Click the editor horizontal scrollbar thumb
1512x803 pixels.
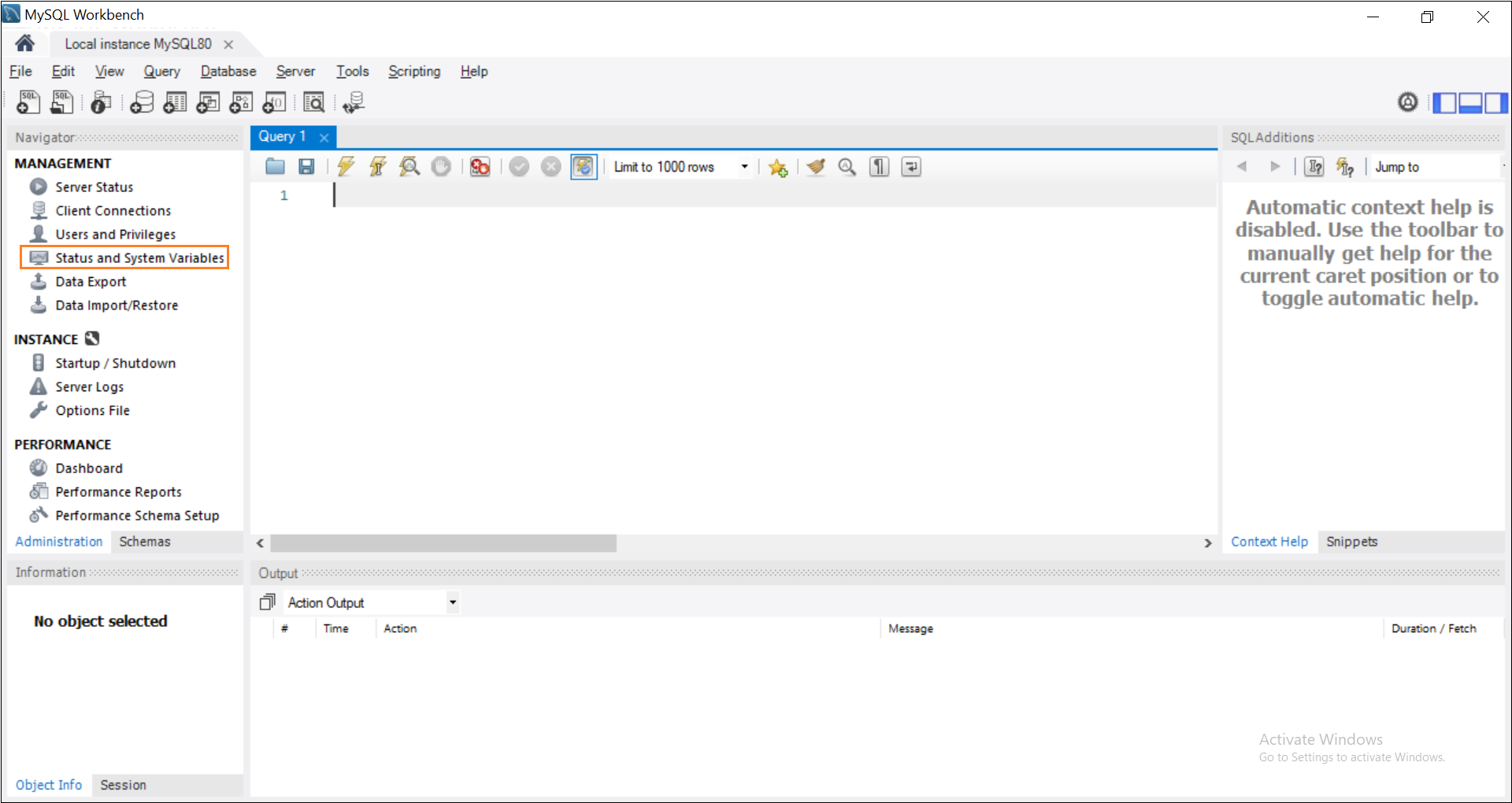pyautogui.click(x=443, y=543)
